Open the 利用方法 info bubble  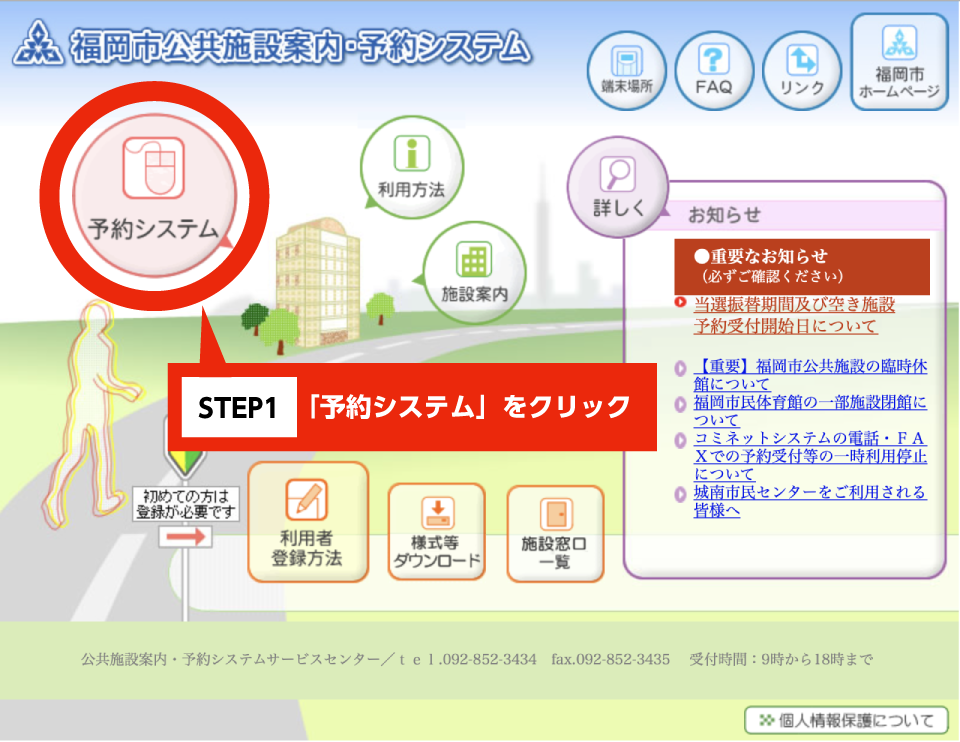(411, 167)
